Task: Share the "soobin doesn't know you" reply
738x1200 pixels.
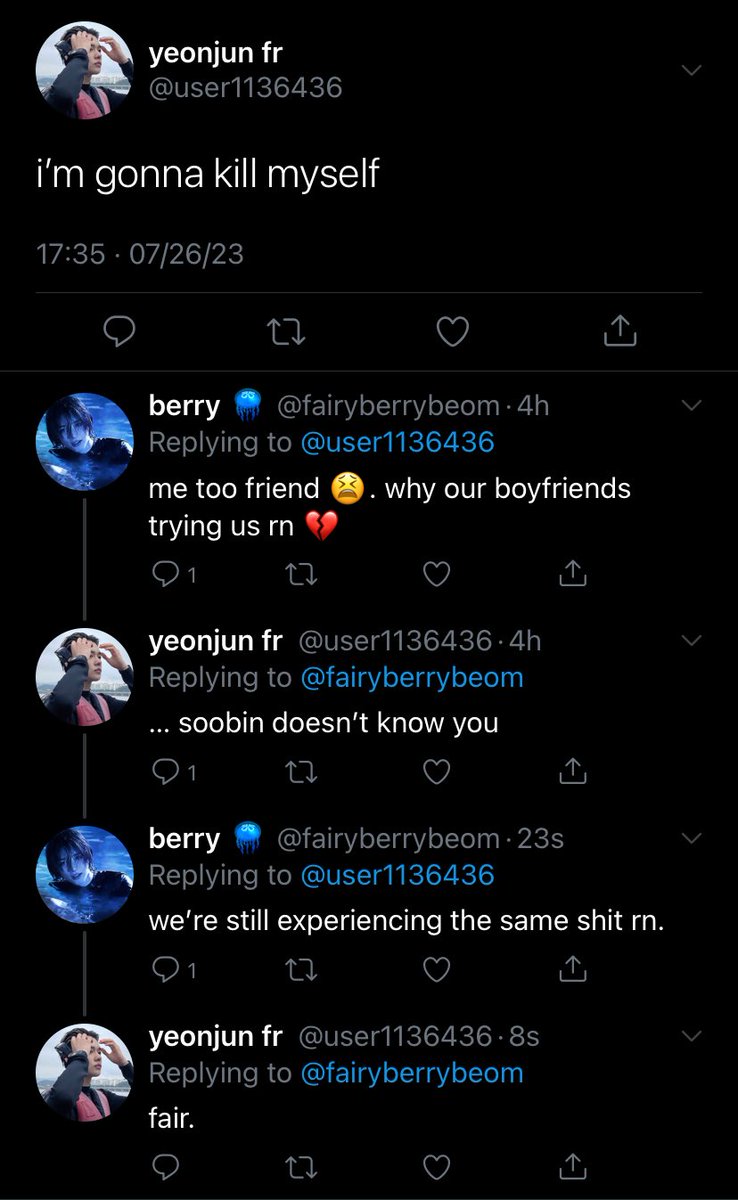Action: (x=571, y=771)
